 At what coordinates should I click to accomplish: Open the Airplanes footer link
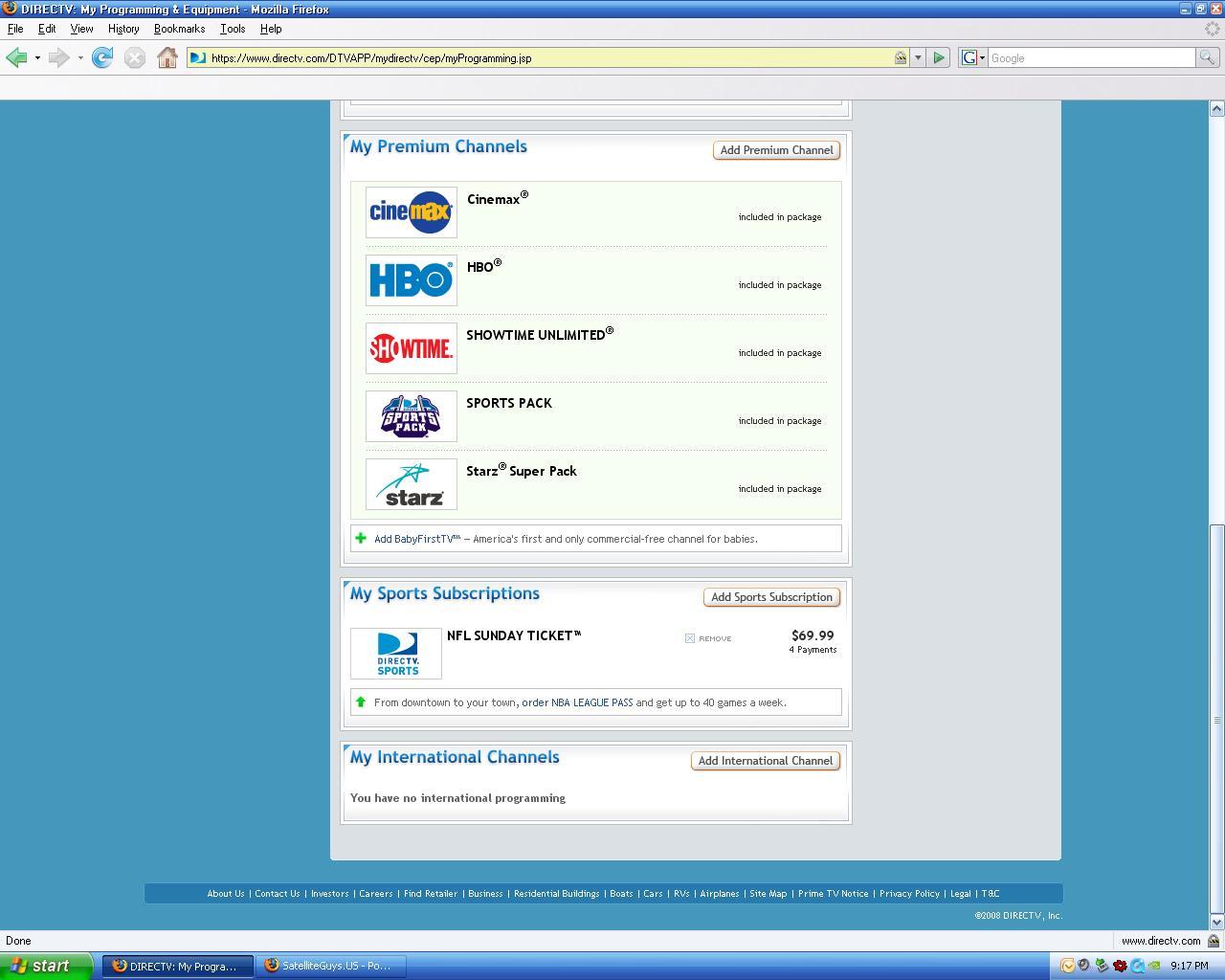tap(720, 894)
